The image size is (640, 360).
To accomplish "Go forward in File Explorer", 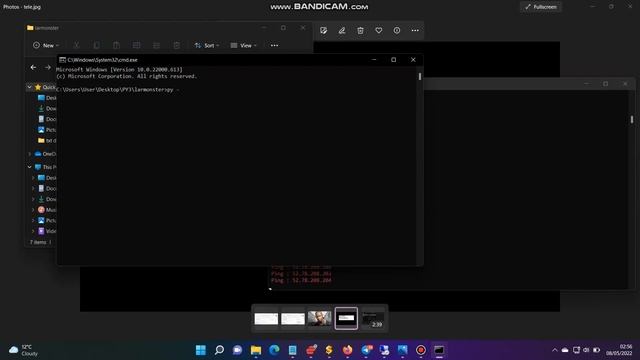I will click(48, 67).
